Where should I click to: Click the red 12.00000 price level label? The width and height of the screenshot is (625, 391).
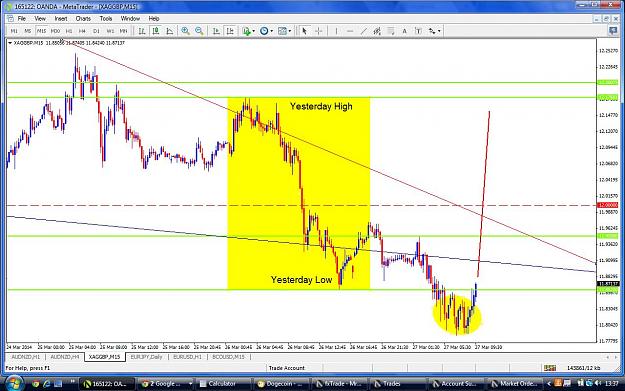(x=607, y=205)
